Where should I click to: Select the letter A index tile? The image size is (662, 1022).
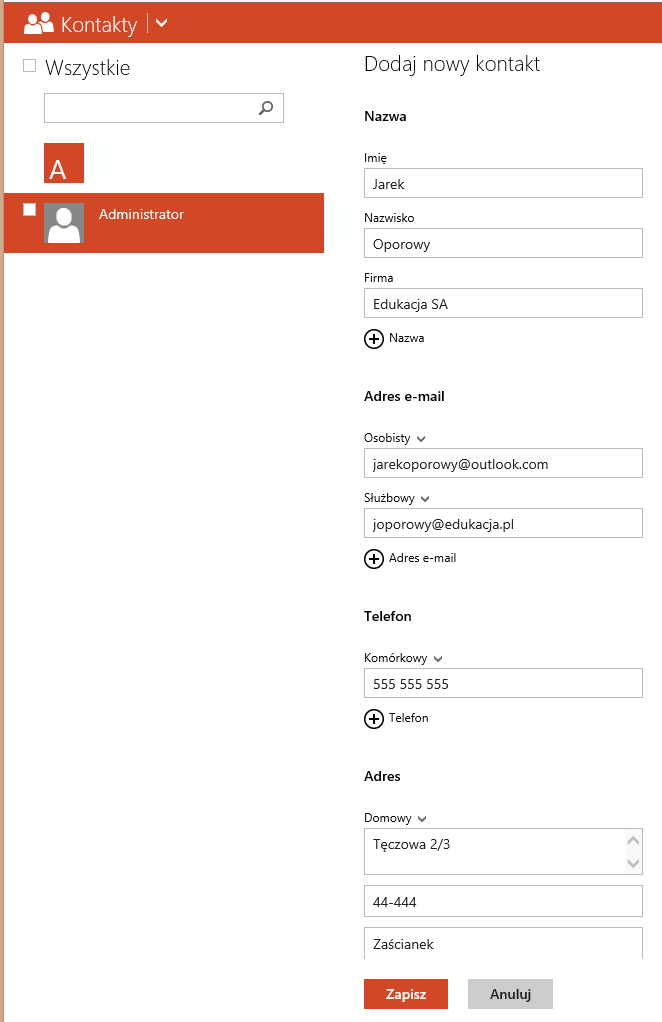(x=64, y=163)
